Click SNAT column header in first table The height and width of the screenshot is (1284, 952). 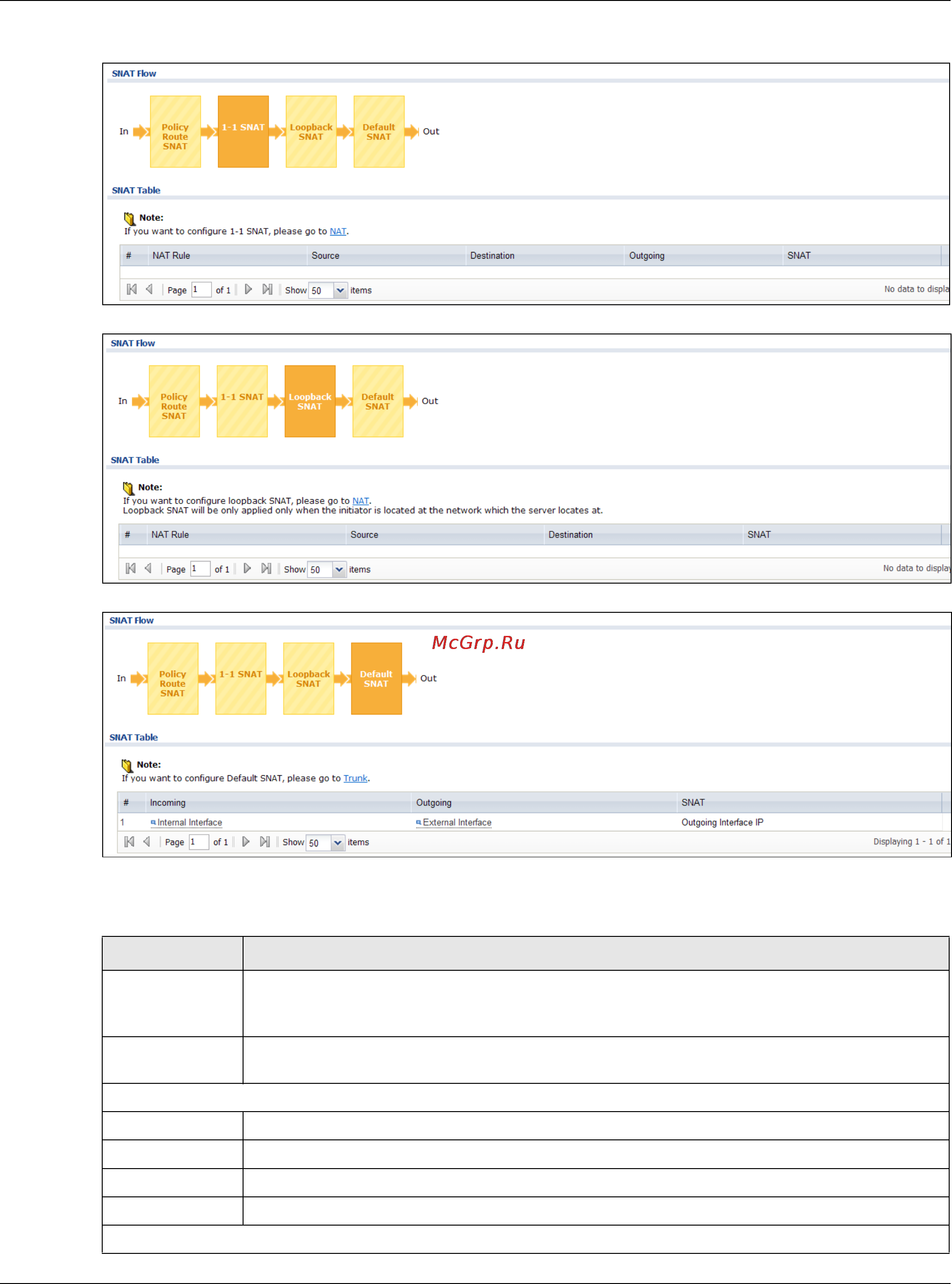[862, 255]
